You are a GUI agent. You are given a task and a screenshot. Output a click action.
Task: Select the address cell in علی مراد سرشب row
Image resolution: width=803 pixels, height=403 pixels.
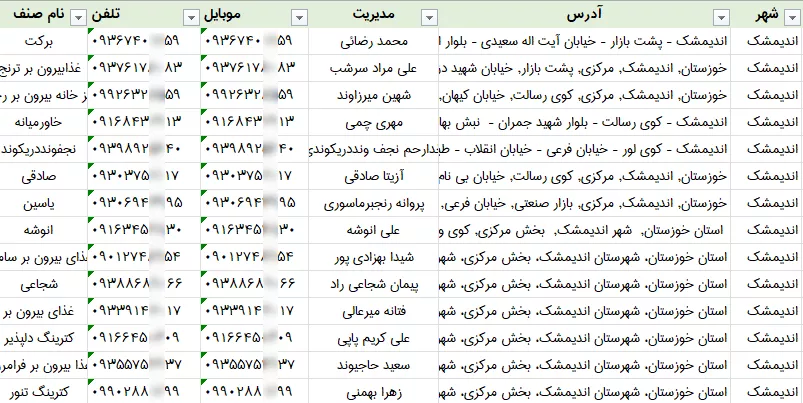tap(584, 68)
